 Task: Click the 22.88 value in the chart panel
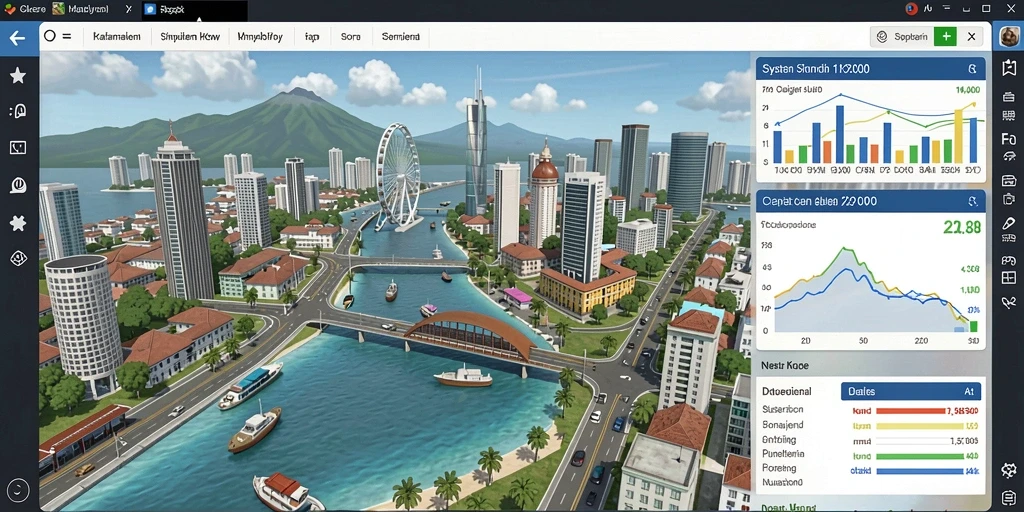962,227
